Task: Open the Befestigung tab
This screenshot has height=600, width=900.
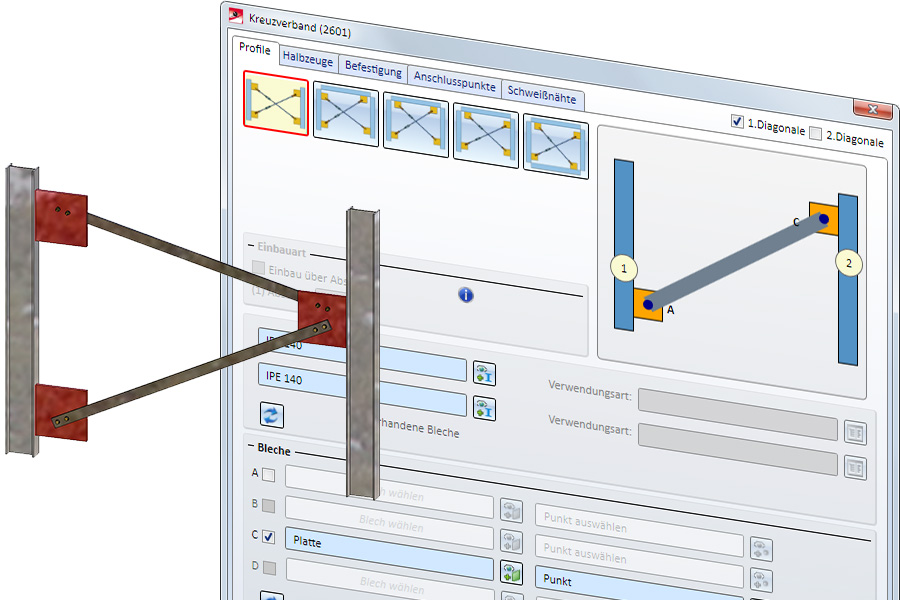Action: pos(373,69)
